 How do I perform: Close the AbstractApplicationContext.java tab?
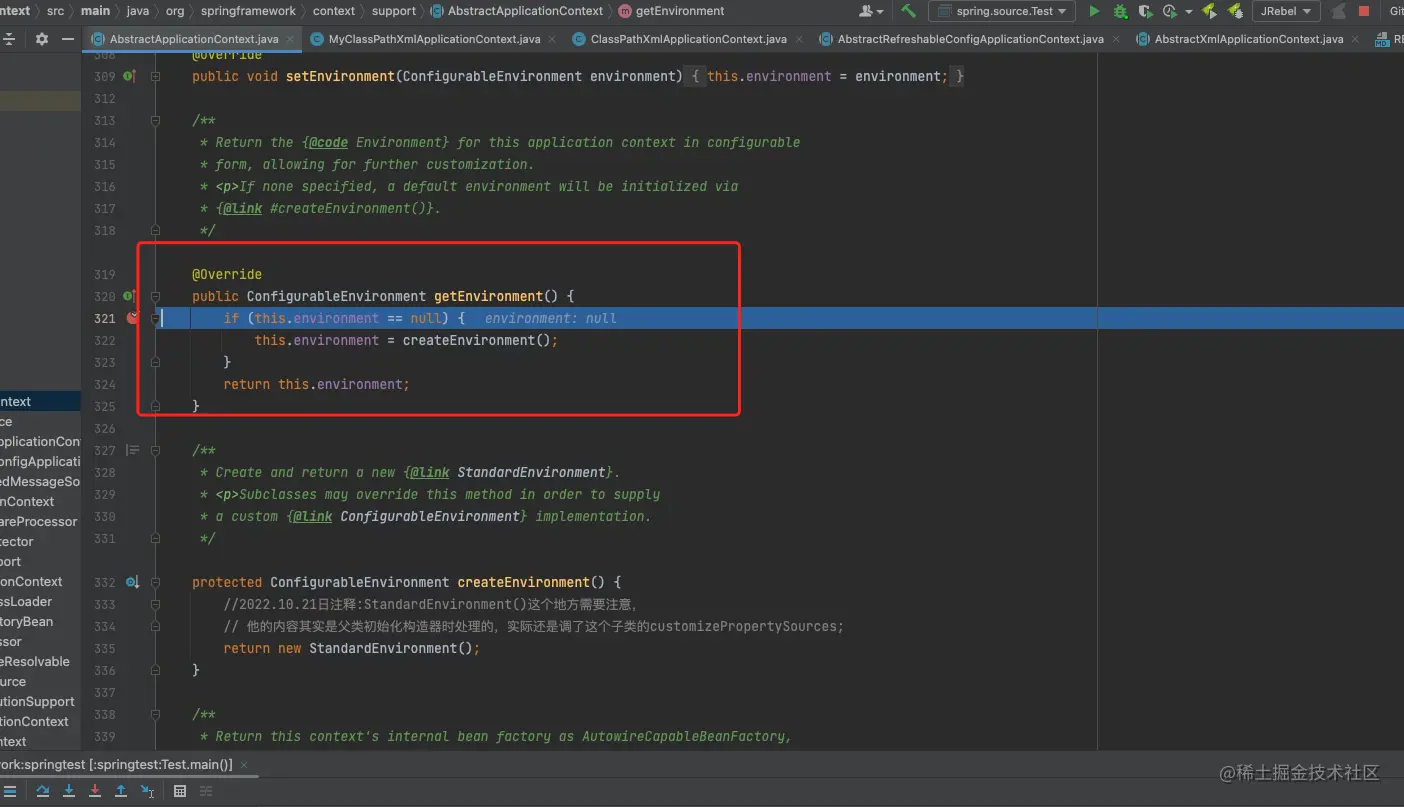pyautogui.click(x=290, y=39)
